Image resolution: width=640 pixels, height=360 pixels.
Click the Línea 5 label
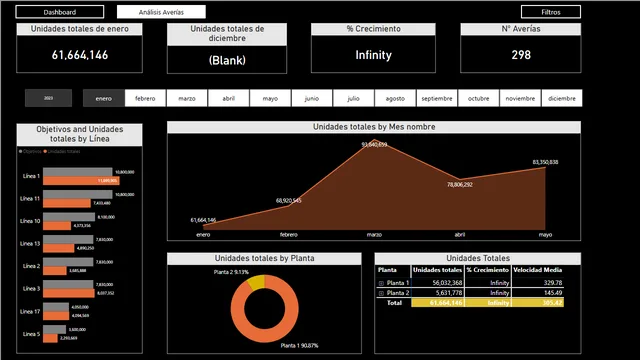pyautogui.click(x=31, y=334)
